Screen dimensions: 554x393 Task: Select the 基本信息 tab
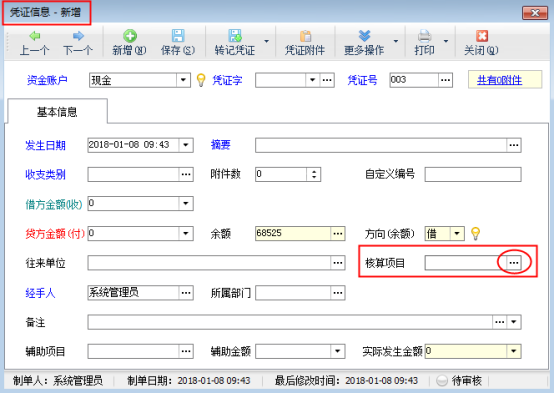tap(57, 112)
